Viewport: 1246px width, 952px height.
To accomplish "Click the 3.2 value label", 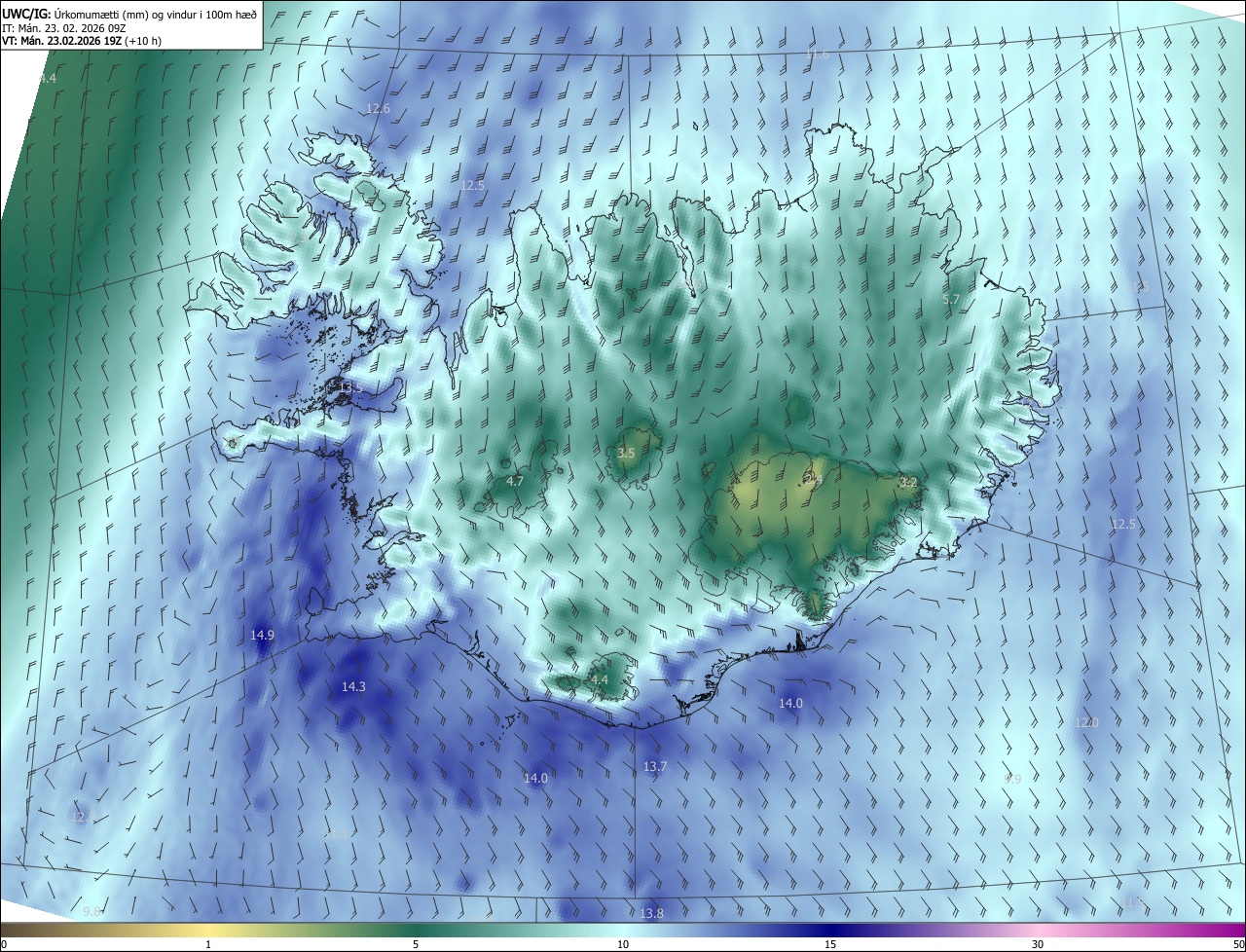I will pos(909,482).
